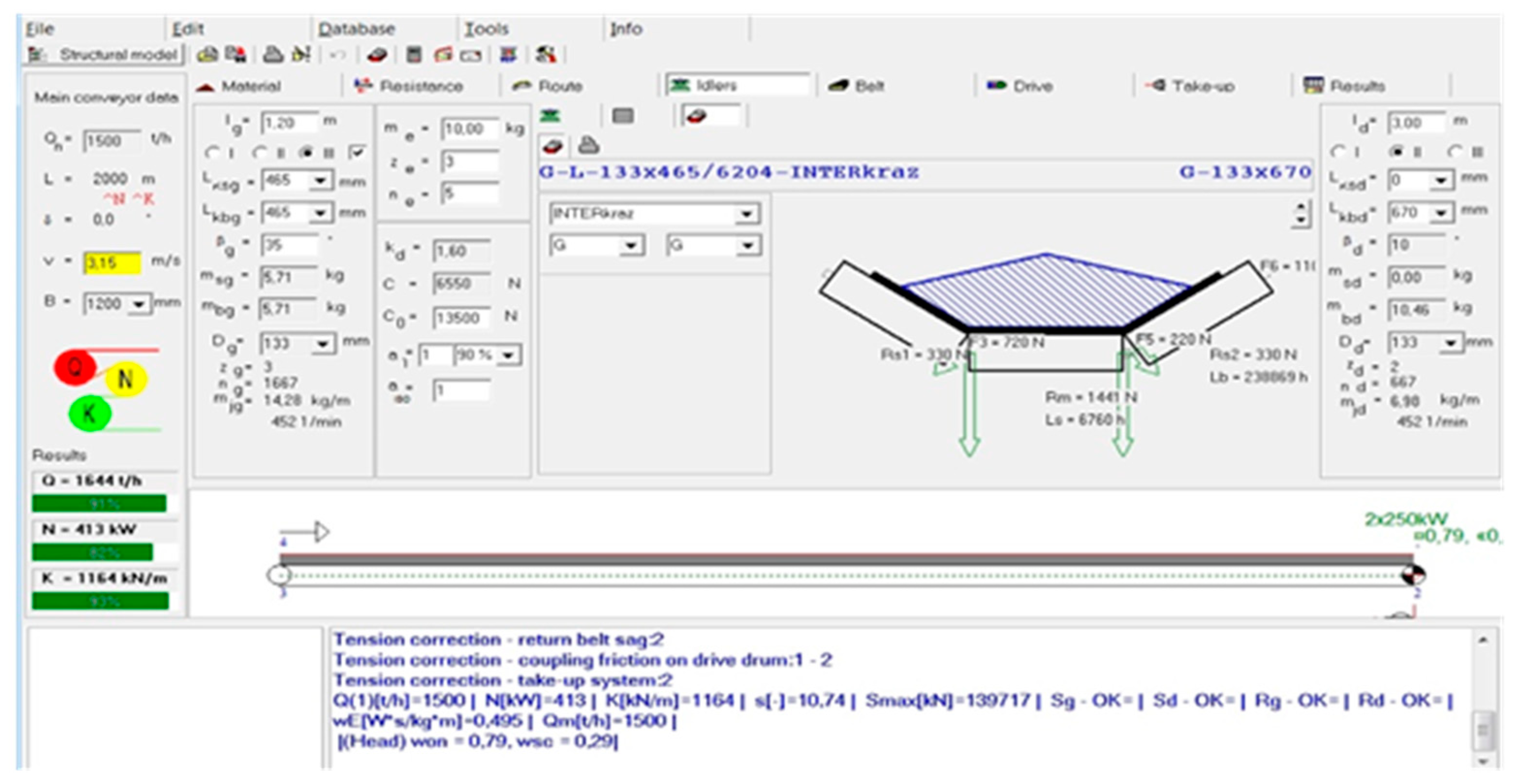
Task: Click the yellow velocity v input field
Action: click(x=112, y=262)
